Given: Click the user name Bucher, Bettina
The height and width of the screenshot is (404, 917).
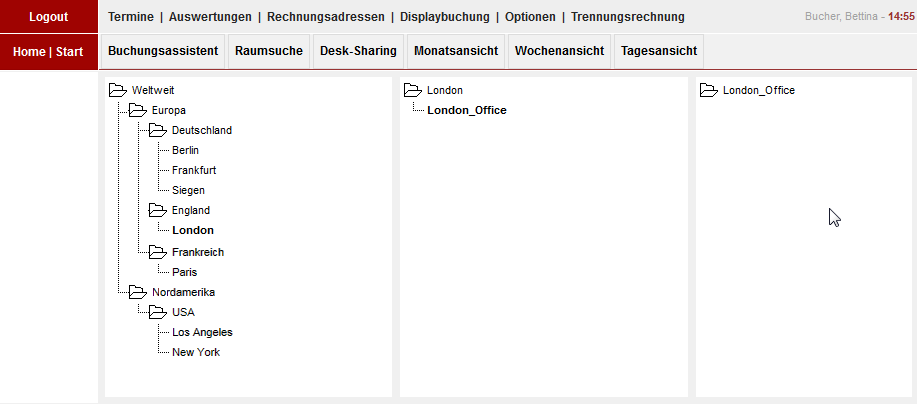Looking at the screenshot, I should click(842, 17).
